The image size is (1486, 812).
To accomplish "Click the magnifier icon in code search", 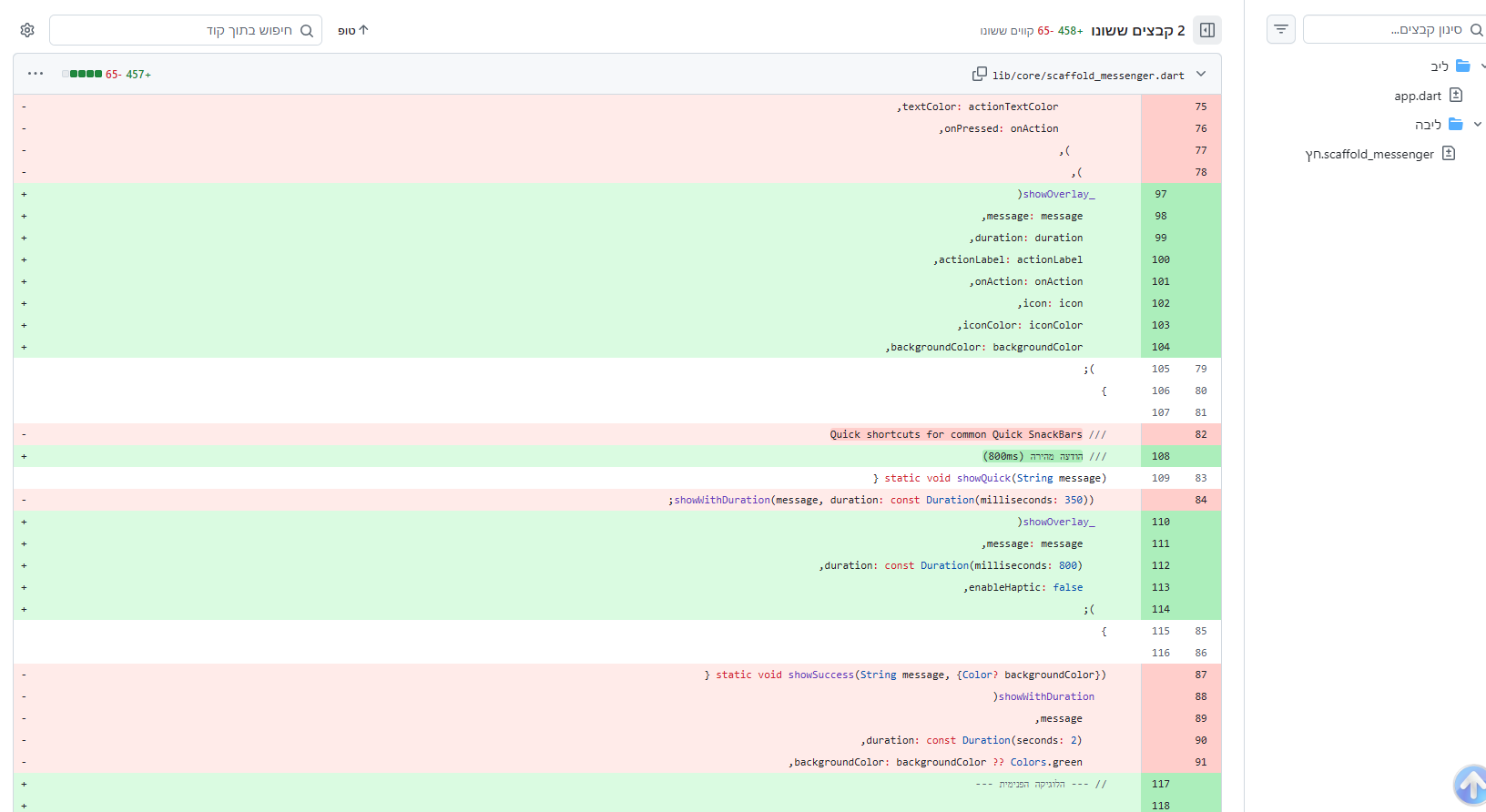I will click(x=307, y=31).
